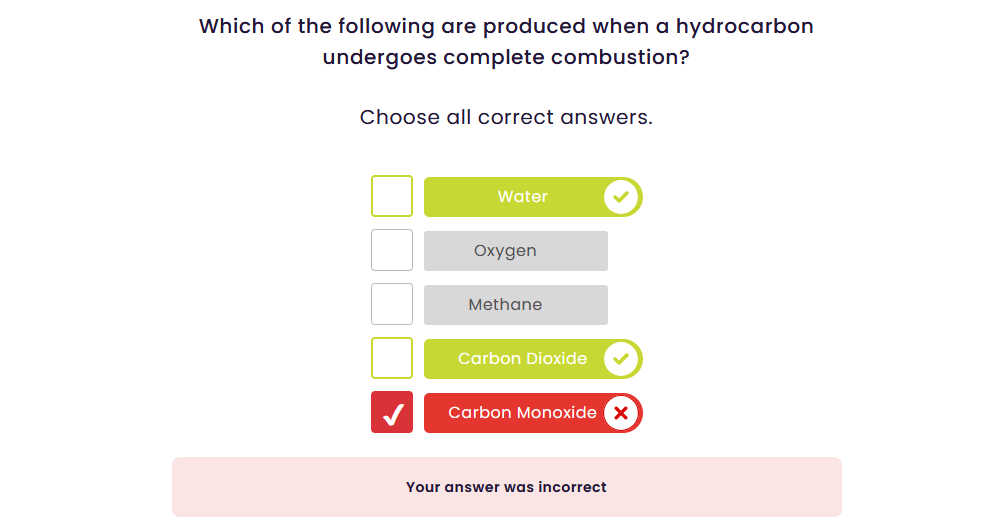Screen dimensions: 986x522
Task: Check the Carbon Dioxide checkbox
Action: [x=392, y=358]
